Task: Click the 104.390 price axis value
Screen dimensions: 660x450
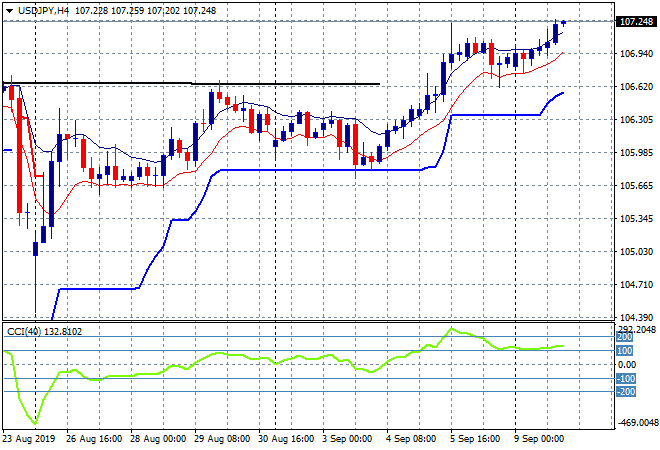Action: (636, 317)
